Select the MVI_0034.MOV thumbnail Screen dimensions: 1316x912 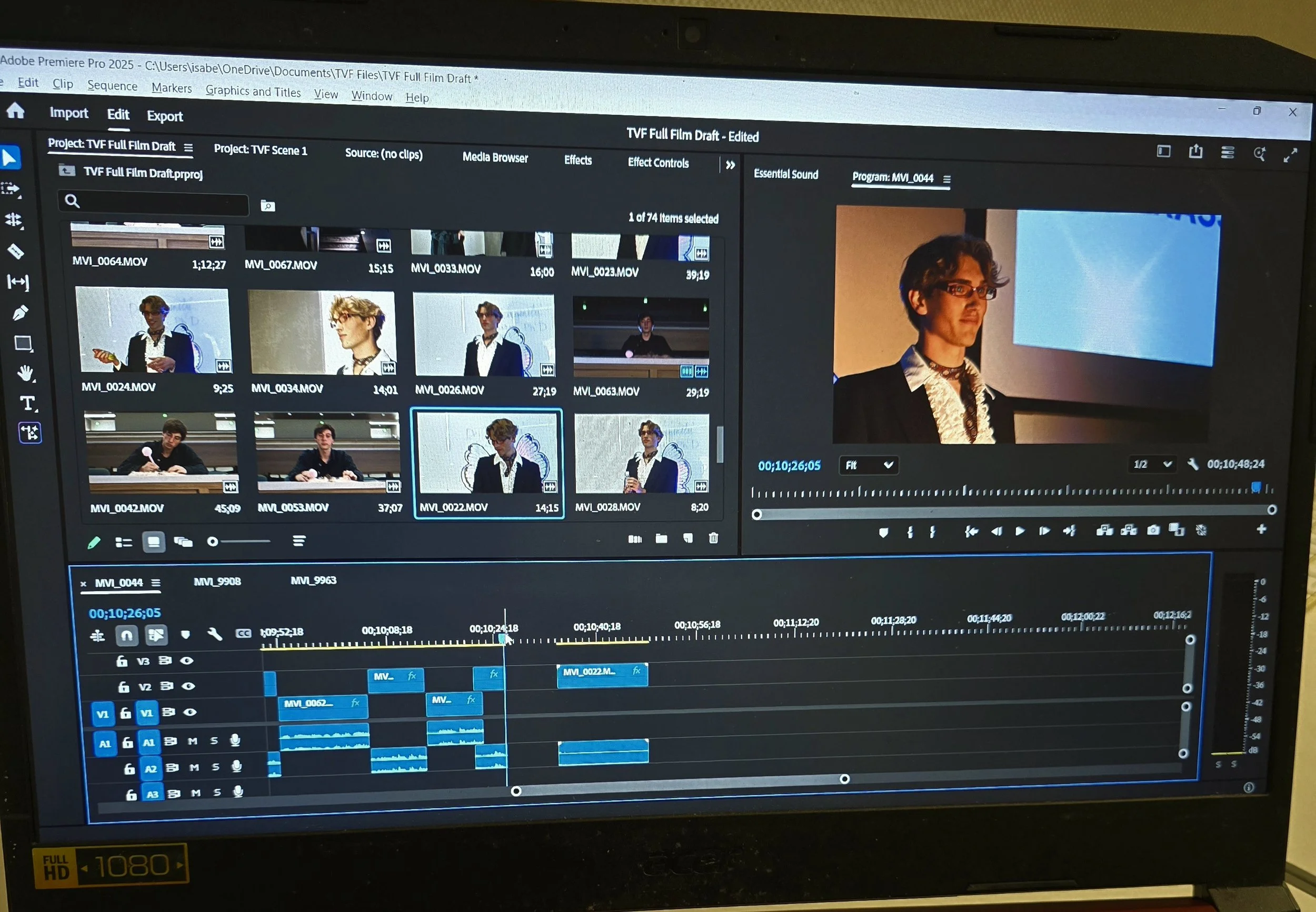(322, 333)
